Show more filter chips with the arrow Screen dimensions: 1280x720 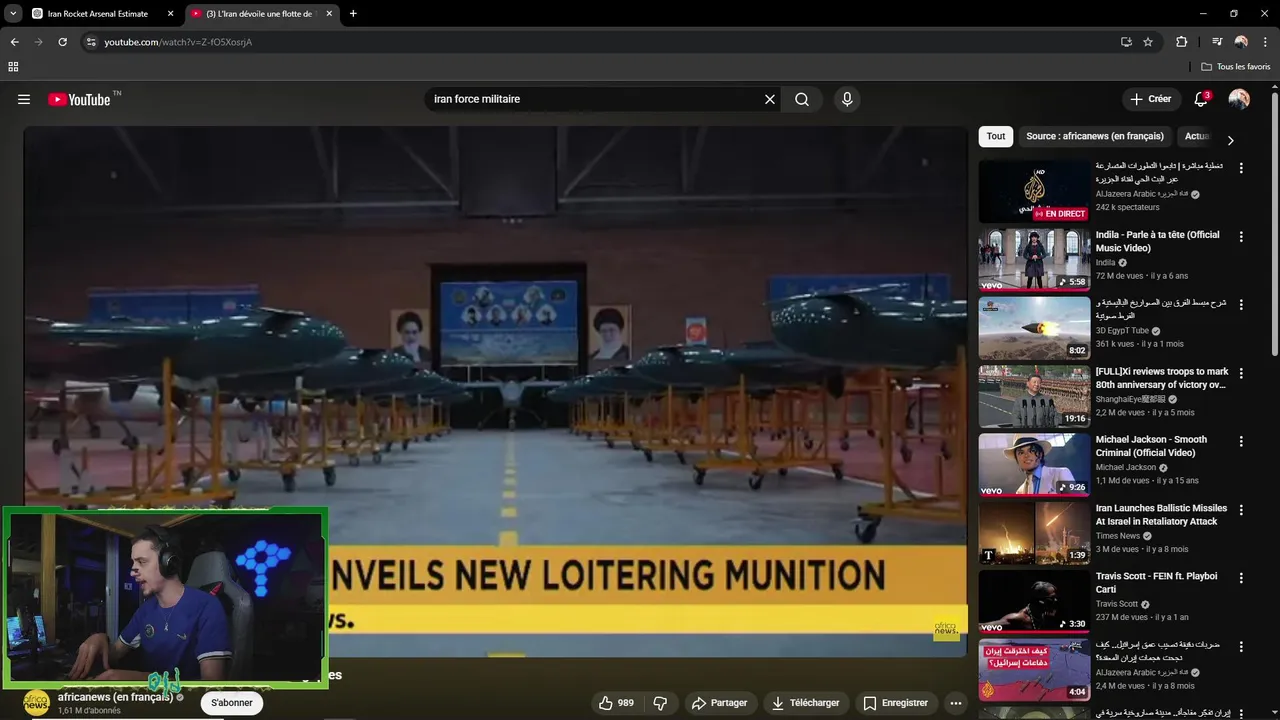[x=1230, y=140]
